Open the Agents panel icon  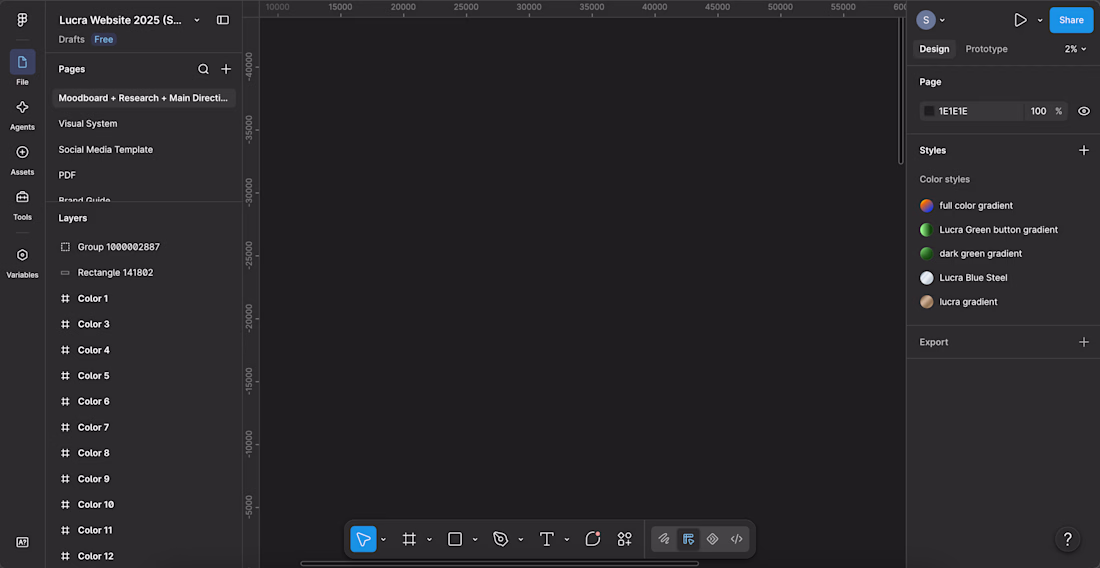(x=22, y=107)
